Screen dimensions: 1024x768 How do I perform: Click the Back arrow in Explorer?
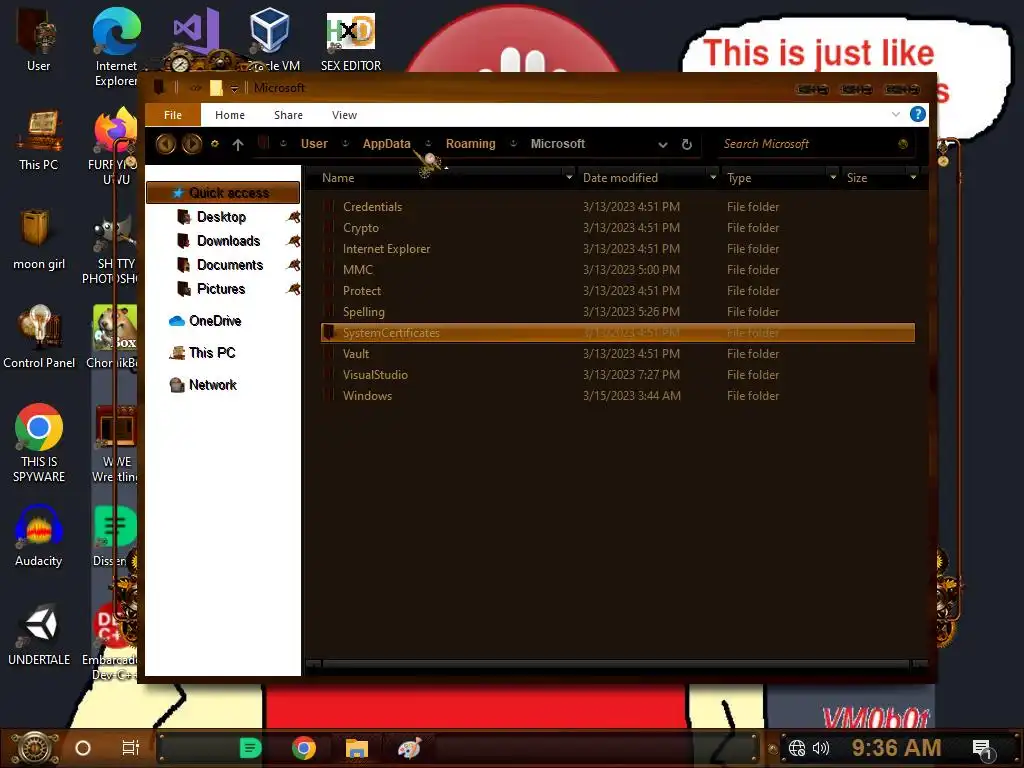tap(166, 144)
